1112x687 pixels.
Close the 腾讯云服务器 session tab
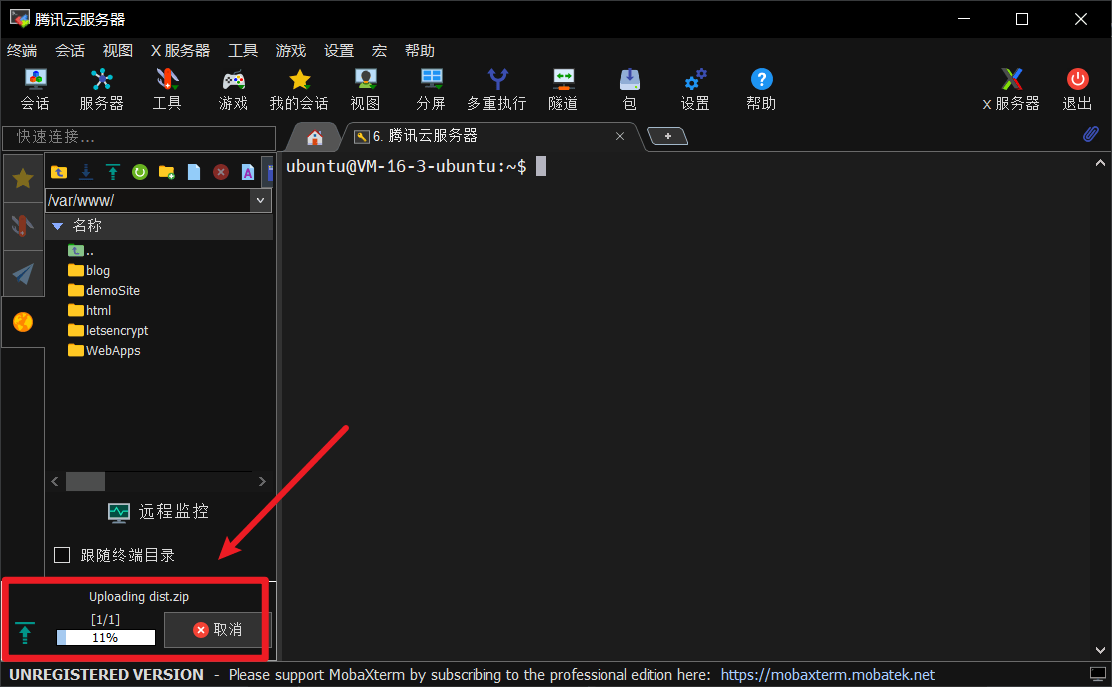[x=620, y=136]
